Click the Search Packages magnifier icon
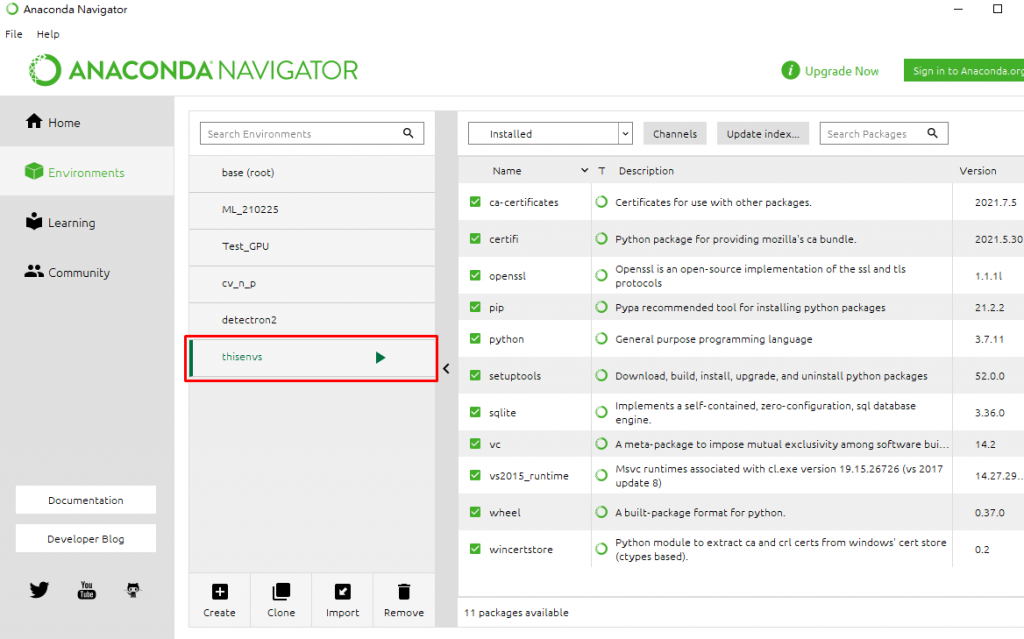The width and height of the screenshot is (1024, 639). pyautogui.click(x=933, y=133)
